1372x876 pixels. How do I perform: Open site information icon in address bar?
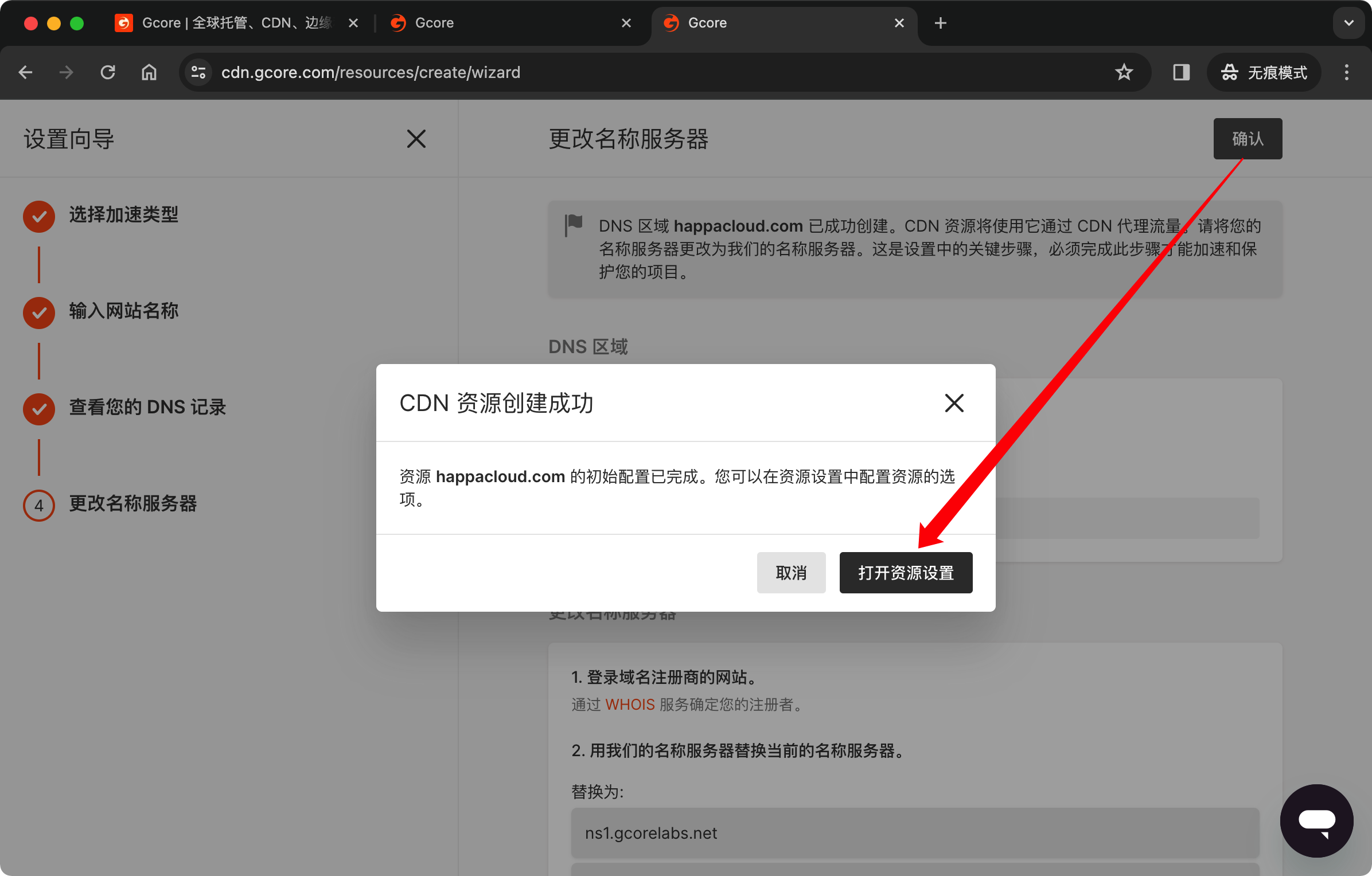click(x=198, y=72)
